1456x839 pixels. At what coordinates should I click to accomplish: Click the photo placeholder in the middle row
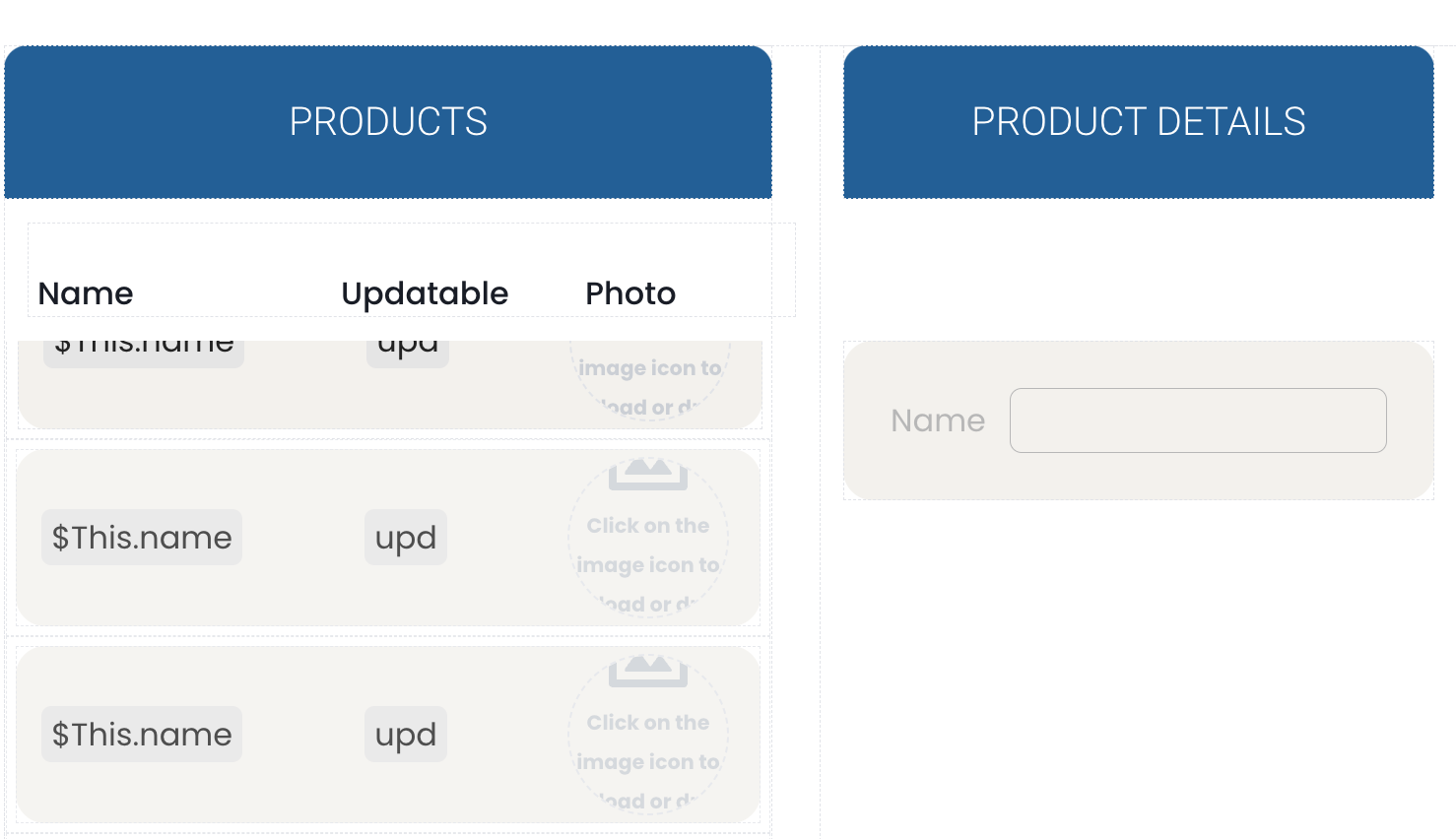click(x=647, y=551)
